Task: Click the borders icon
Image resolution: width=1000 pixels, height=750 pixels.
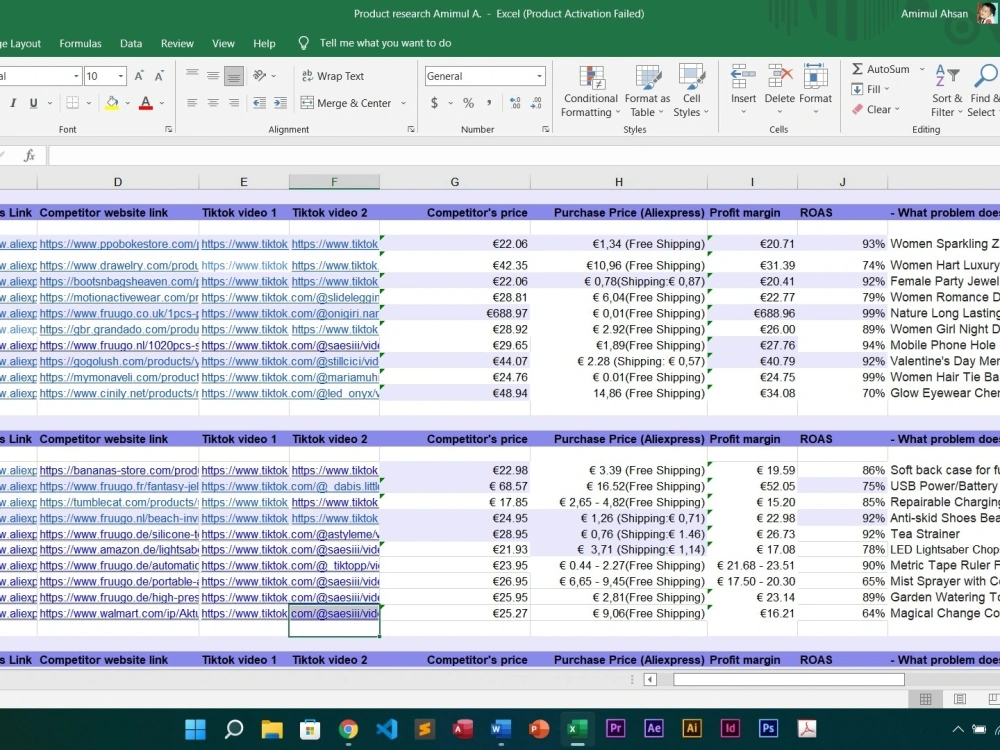Action: click(73, 103)
